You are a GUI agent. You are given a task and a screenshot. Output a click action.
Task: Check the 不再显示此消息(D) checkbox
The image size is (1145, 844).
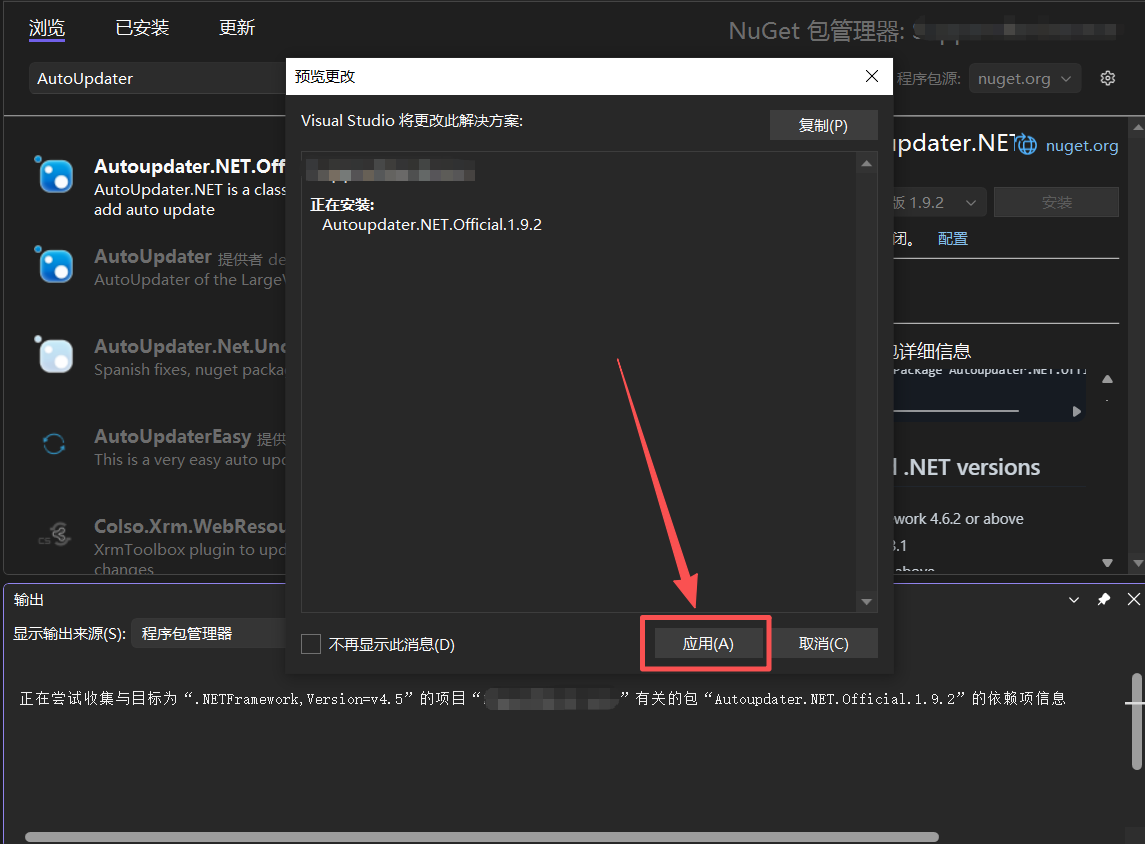[311, 644]
